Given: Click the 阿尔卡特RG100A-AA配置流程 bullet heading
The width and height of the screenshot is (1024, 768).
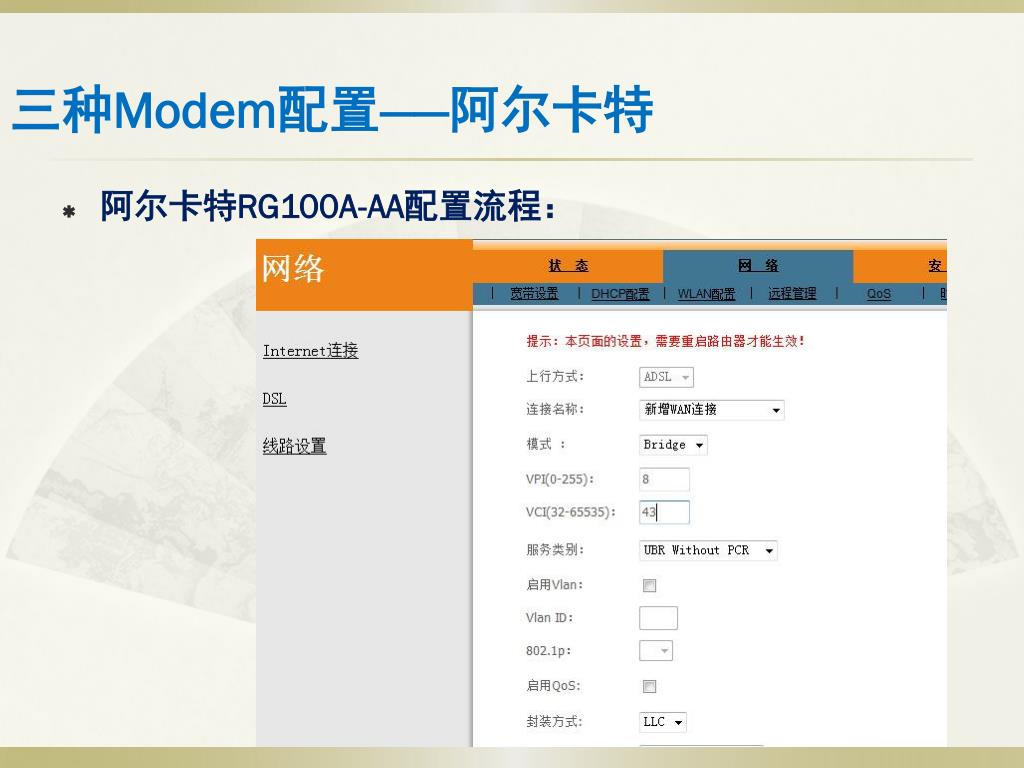Looking at the screenshot, I should pos(327,206).
